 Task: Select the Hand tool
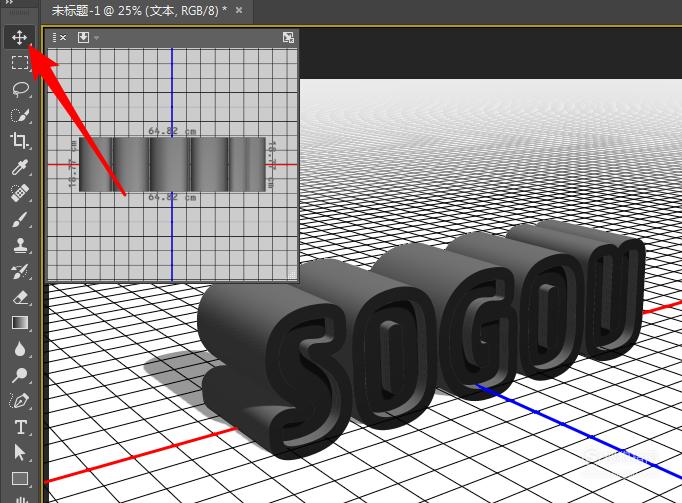(x=20, y=500)
